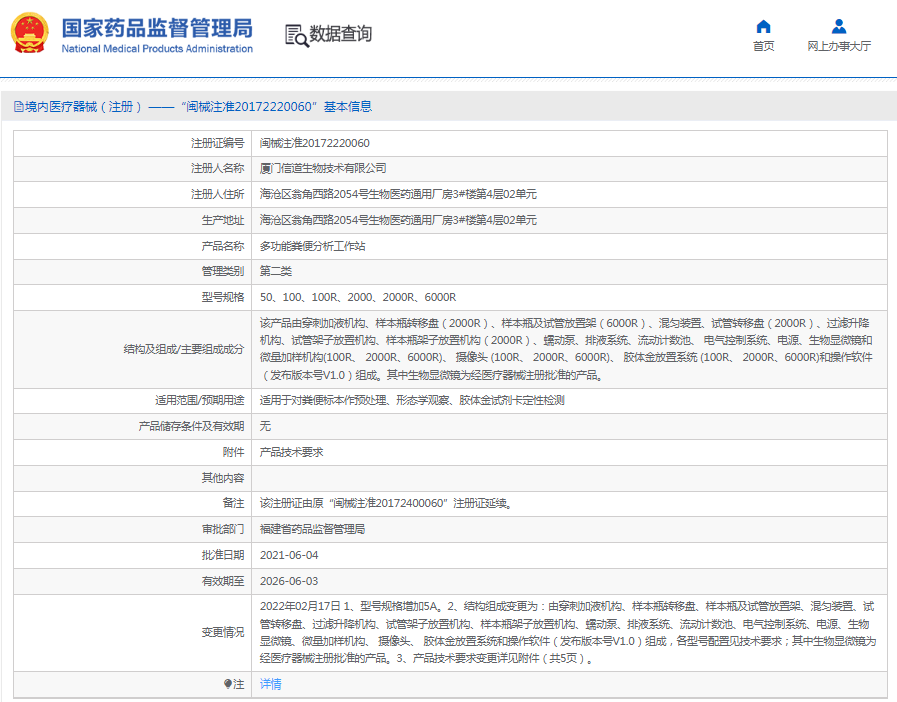Click the pin icon beside 注

[x=228, y=684]
